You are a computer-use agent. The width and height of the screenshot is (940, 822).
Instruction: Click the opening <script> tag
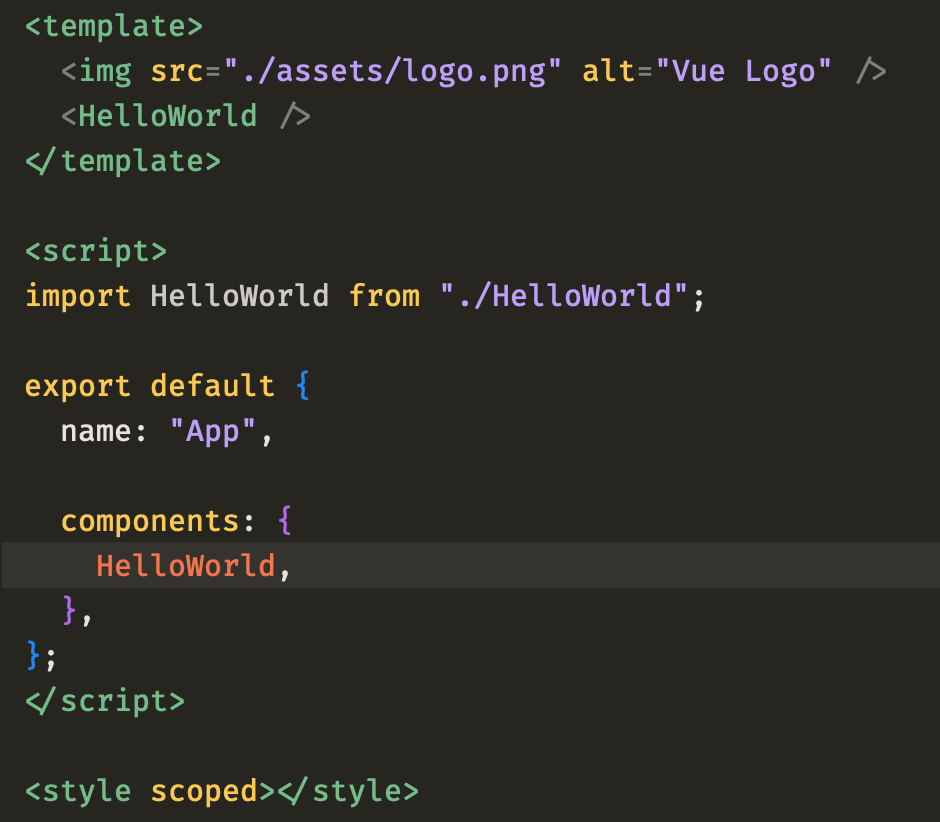(96, 252)
